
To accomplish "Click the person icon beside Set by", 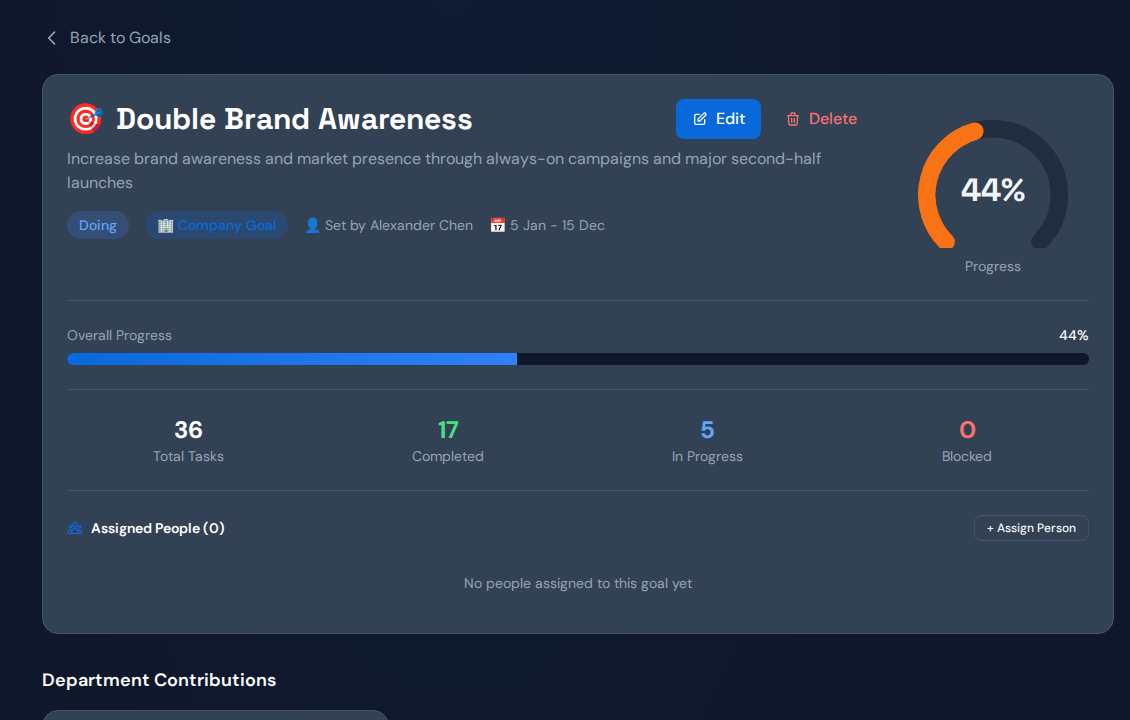I will 312,226.
